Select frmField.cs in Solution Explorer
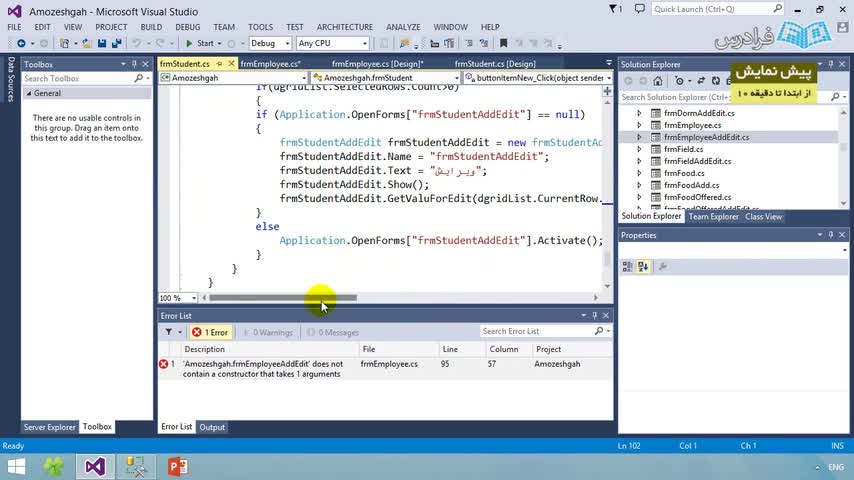This screenshot has height=480, width=854. 684,149
